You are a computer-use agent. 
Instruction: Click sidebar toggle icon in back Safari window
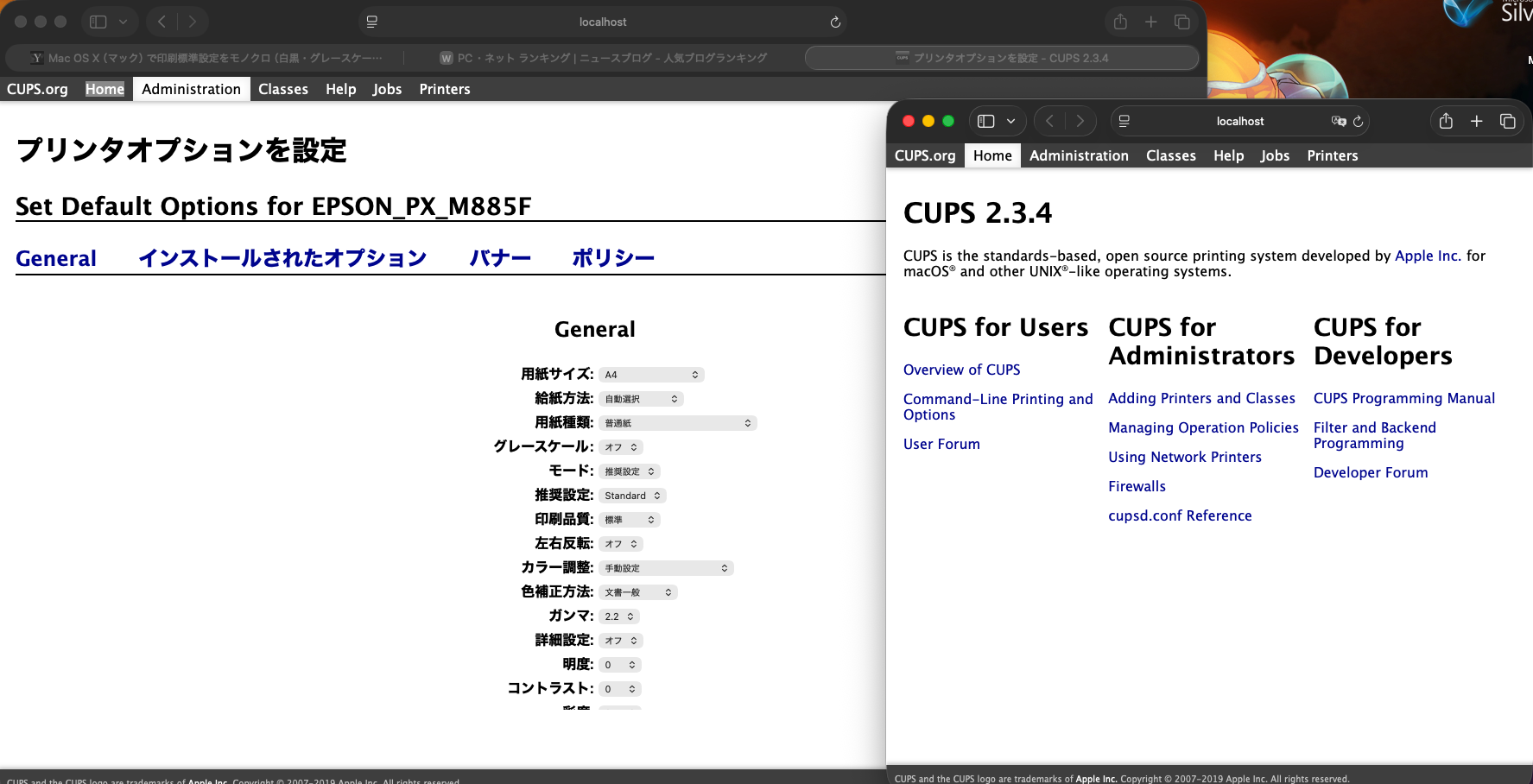[x=98, y=22]
